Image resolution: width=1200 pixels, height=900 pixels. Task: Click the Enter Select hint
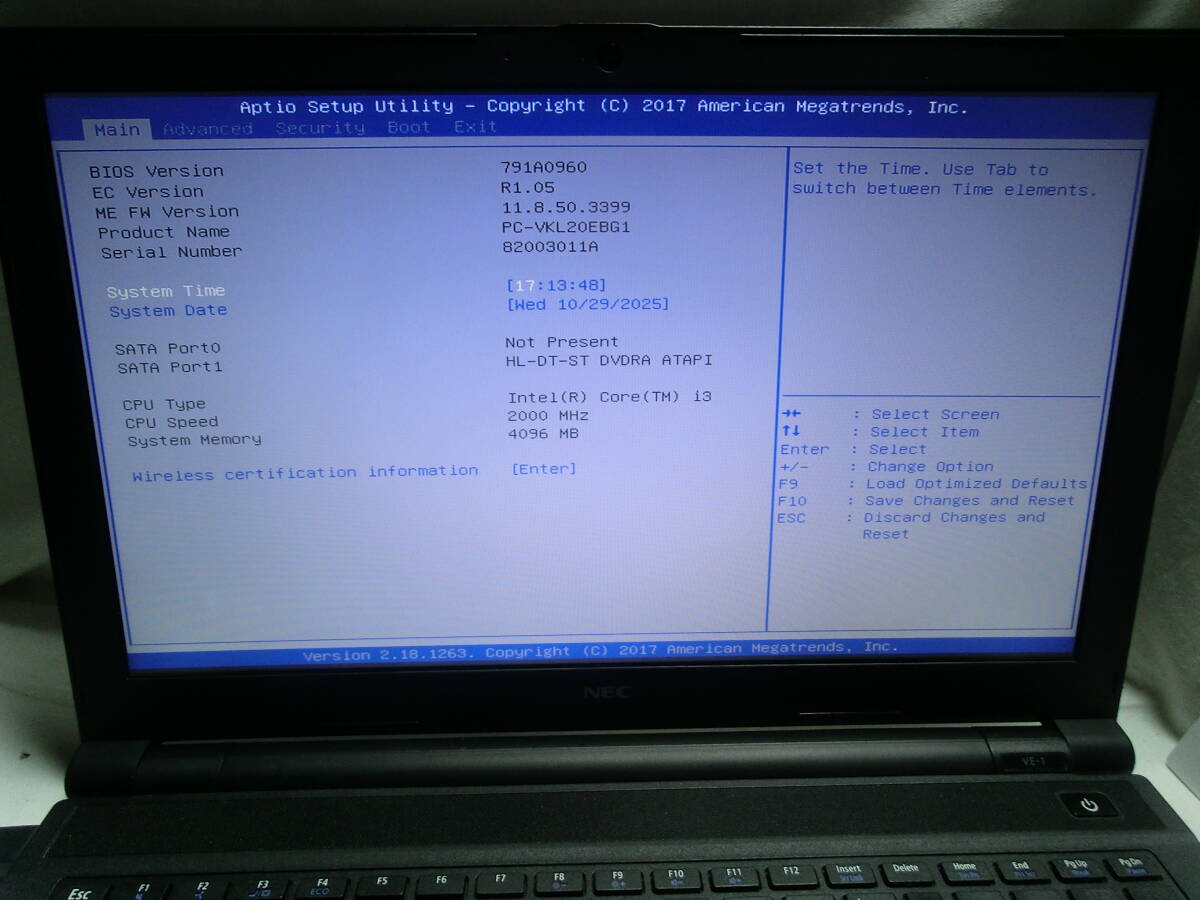point(853,450)
